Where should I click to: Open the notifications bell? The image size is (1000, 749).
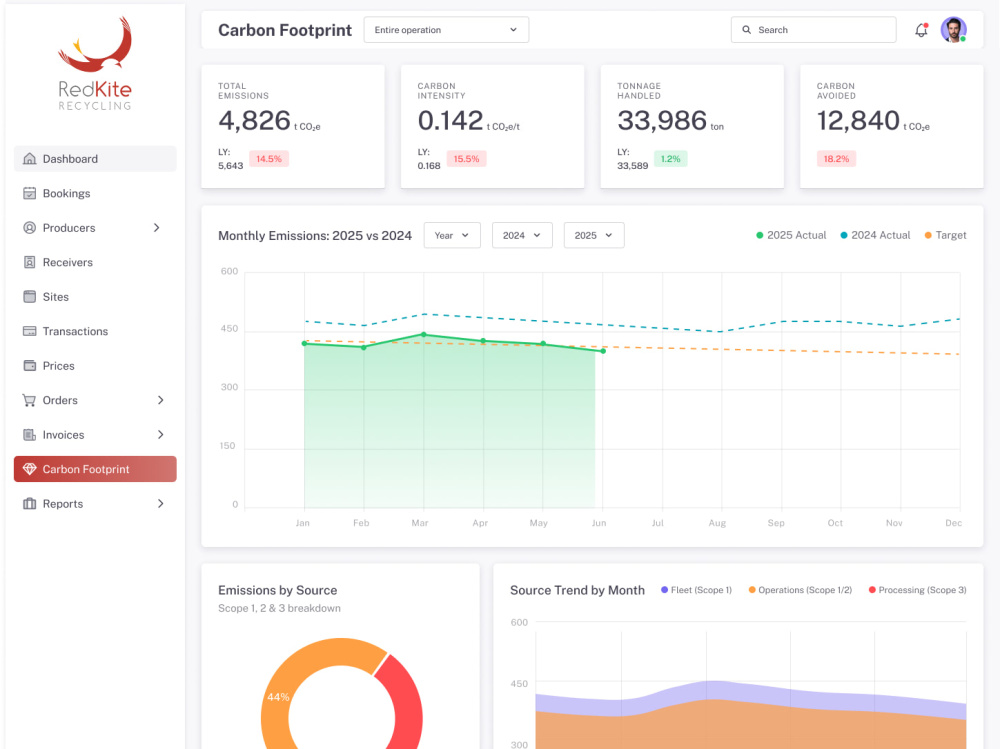[x=921, y=30]
